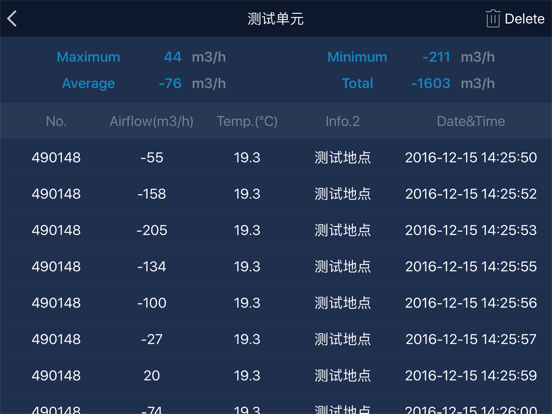
Task: Select the Minimum label
Action: pyautogui.click(x=357, y=57)
